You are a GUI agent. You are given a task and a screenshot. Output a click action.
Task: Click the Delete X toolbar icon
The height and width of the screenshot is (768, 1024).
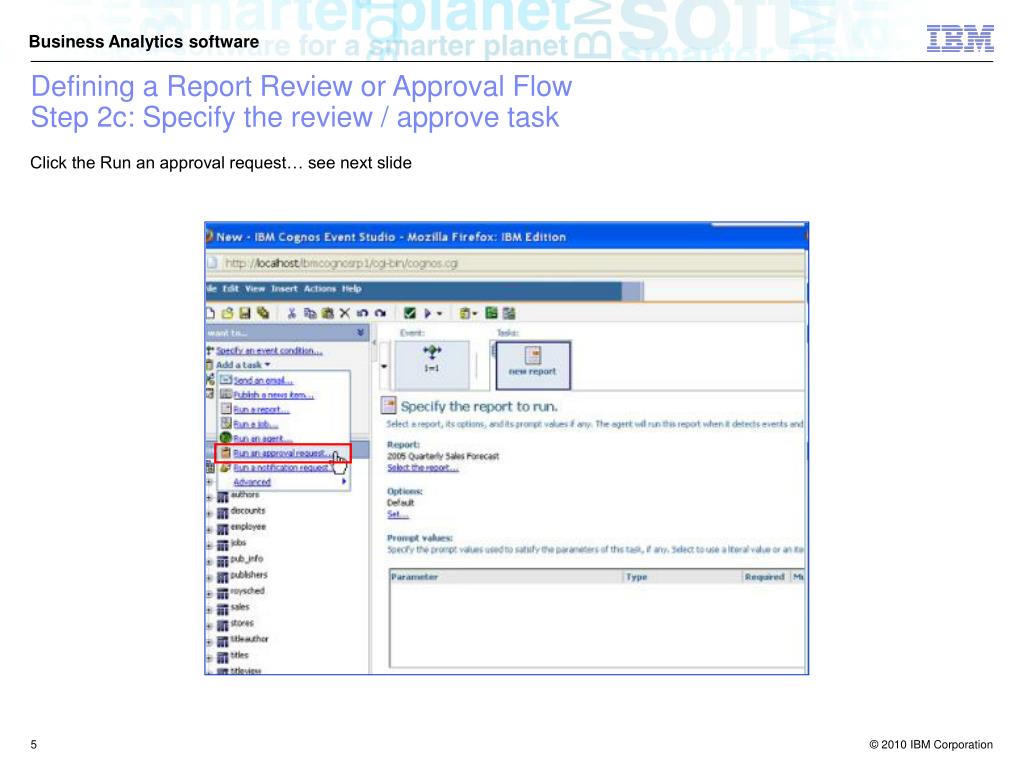pos(345,313)
